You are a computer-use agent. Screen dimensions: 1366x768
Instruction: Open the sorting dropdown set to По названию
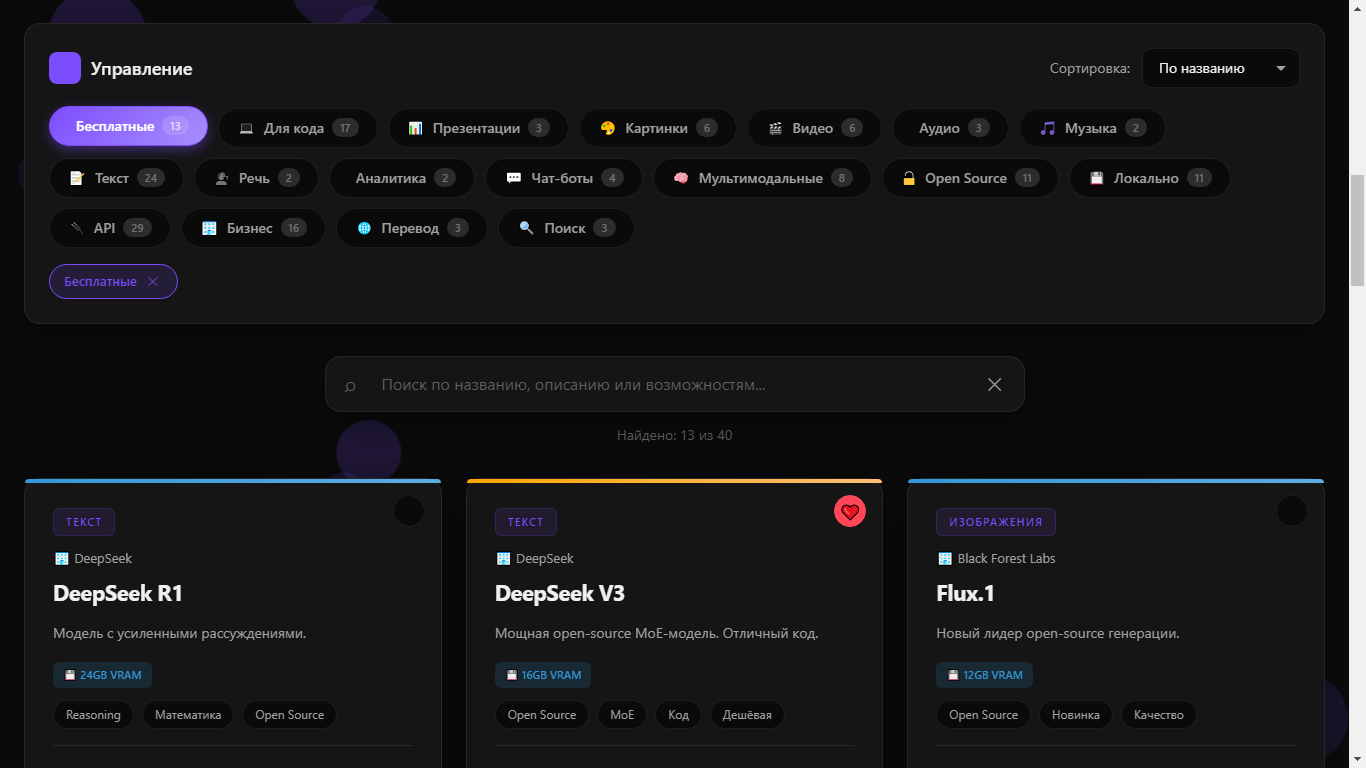1220,68
